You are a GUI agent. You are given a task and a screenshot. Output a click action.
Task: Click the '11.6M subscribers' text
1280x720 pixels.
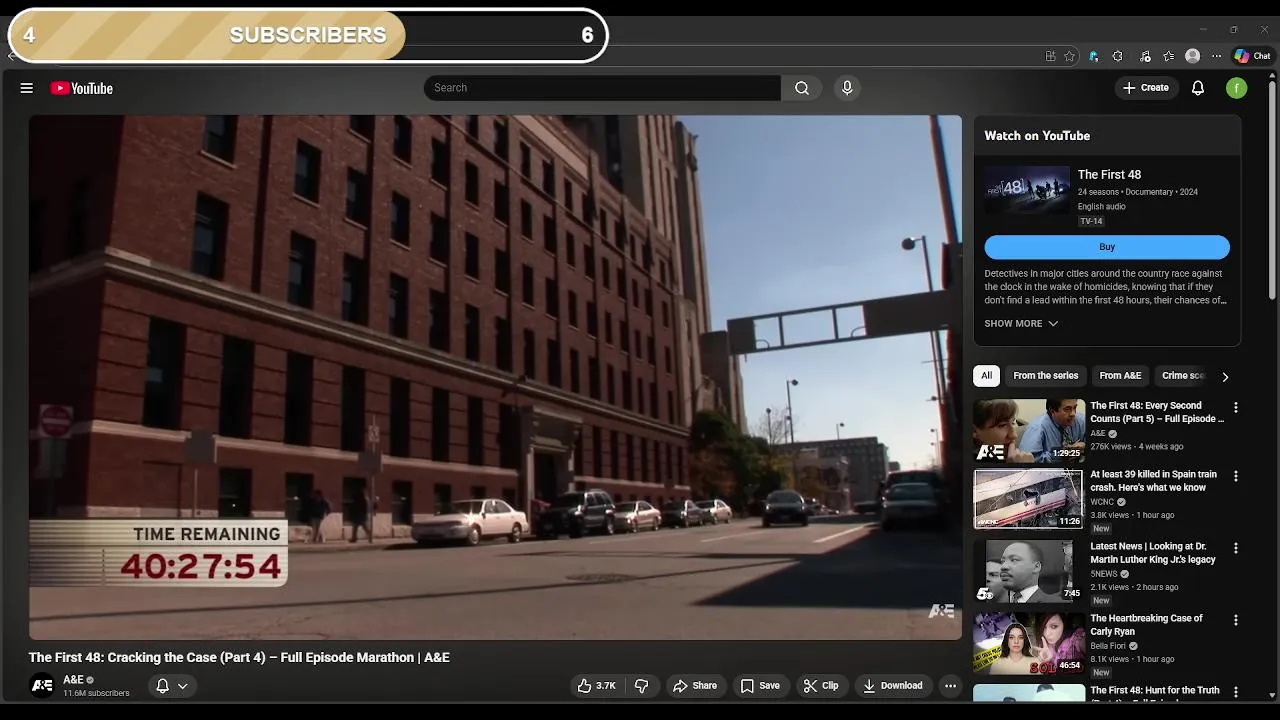96,693
